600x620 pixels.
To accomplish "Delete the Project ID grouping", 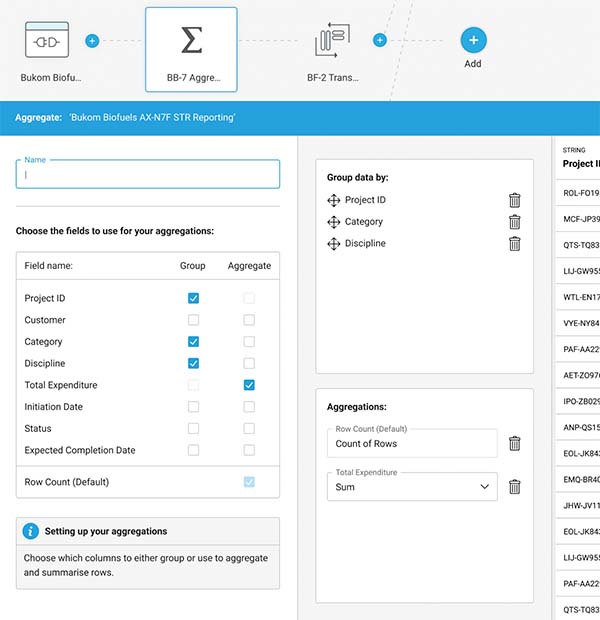I will 515,200.
